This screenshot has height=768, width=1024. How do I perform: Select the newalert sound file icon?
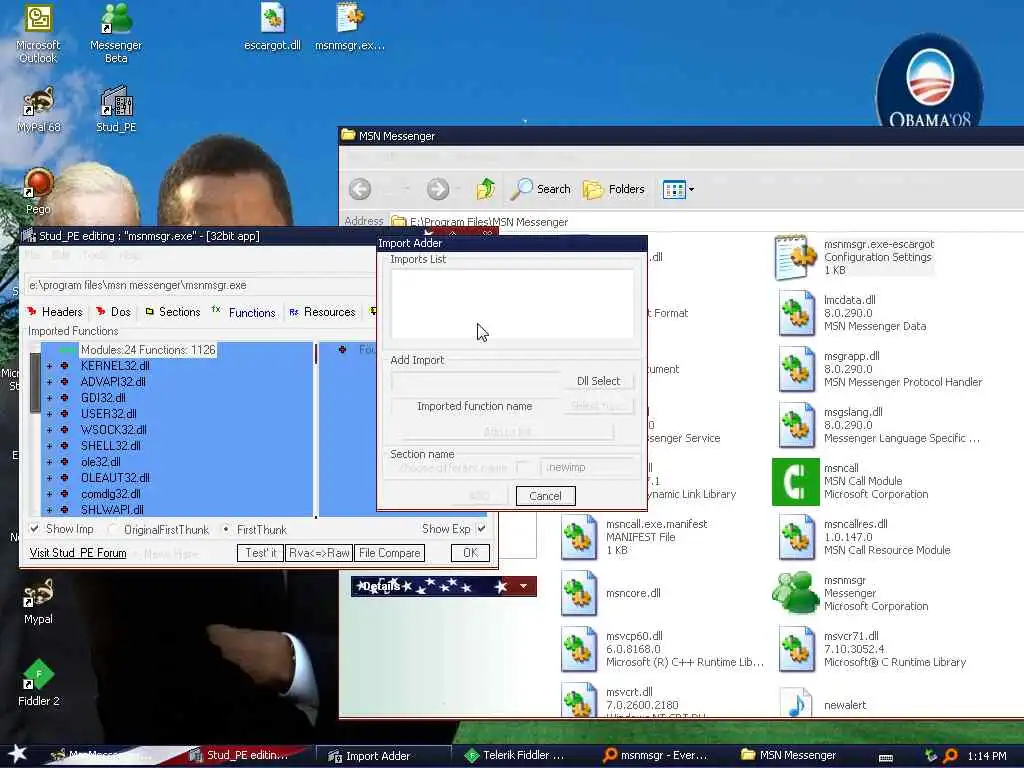795,703
